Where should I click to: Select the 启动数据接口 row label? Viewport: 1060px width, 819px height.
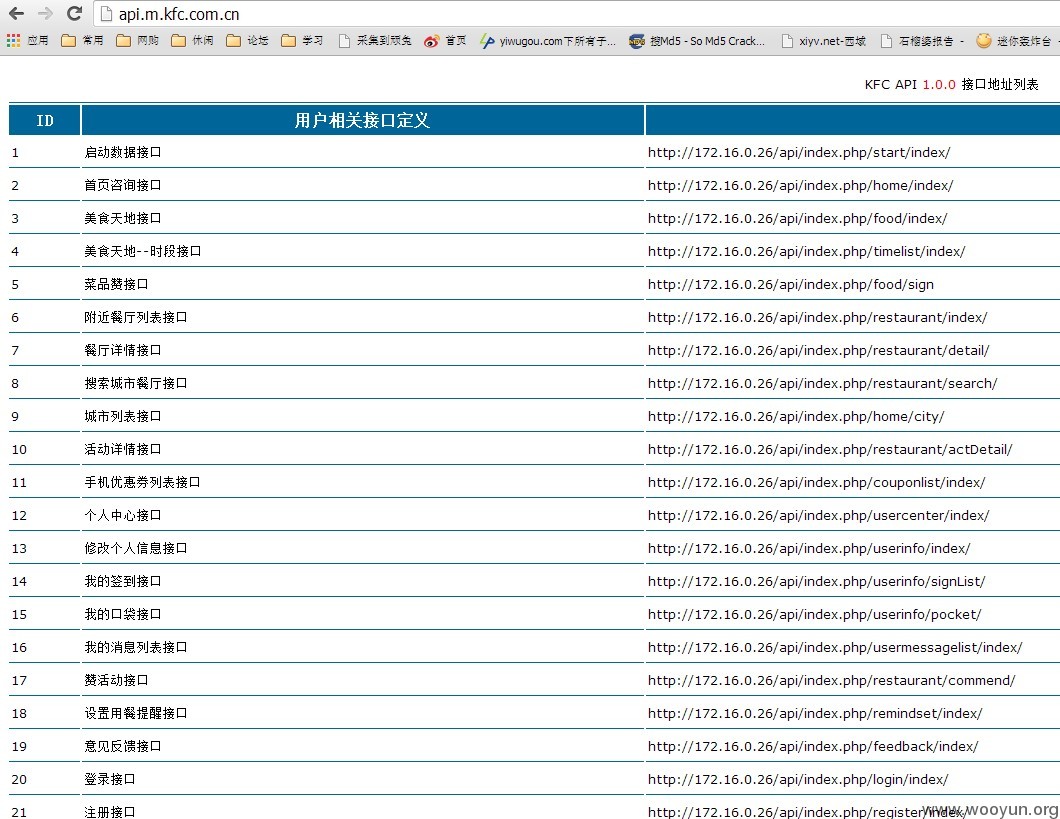tap(122, 152)
